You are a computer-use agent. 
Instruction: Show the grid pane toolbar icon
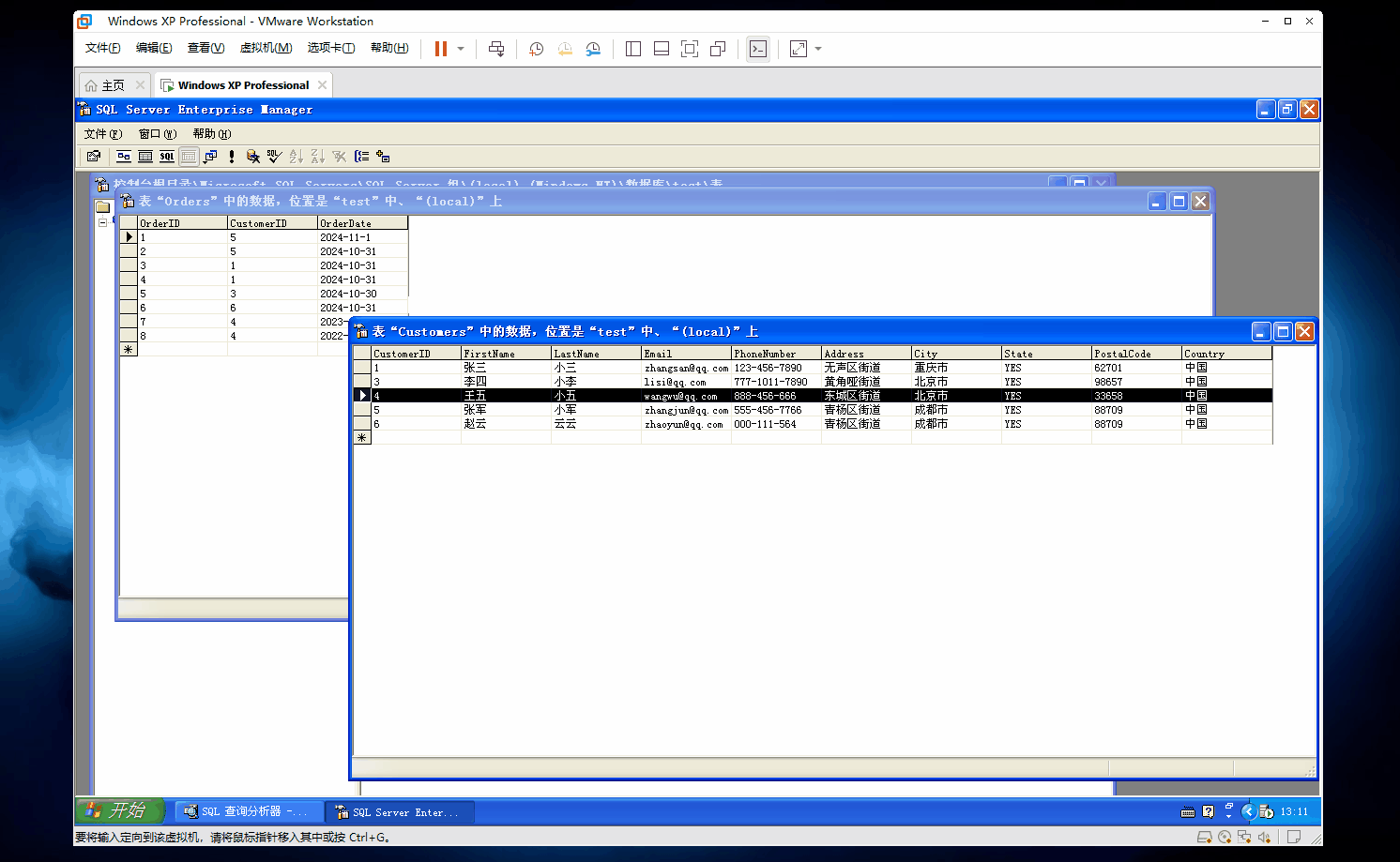point(145,157)
